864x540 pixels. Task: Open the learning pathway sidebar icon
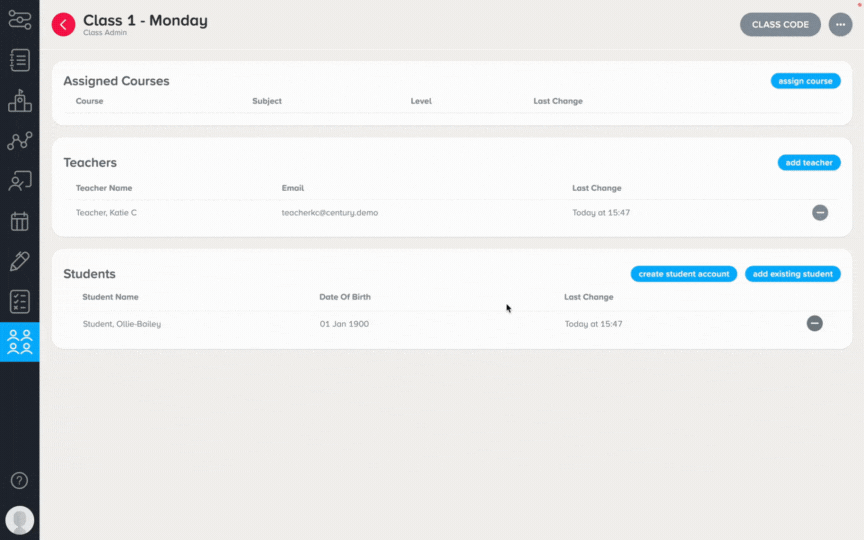[20, 20]
